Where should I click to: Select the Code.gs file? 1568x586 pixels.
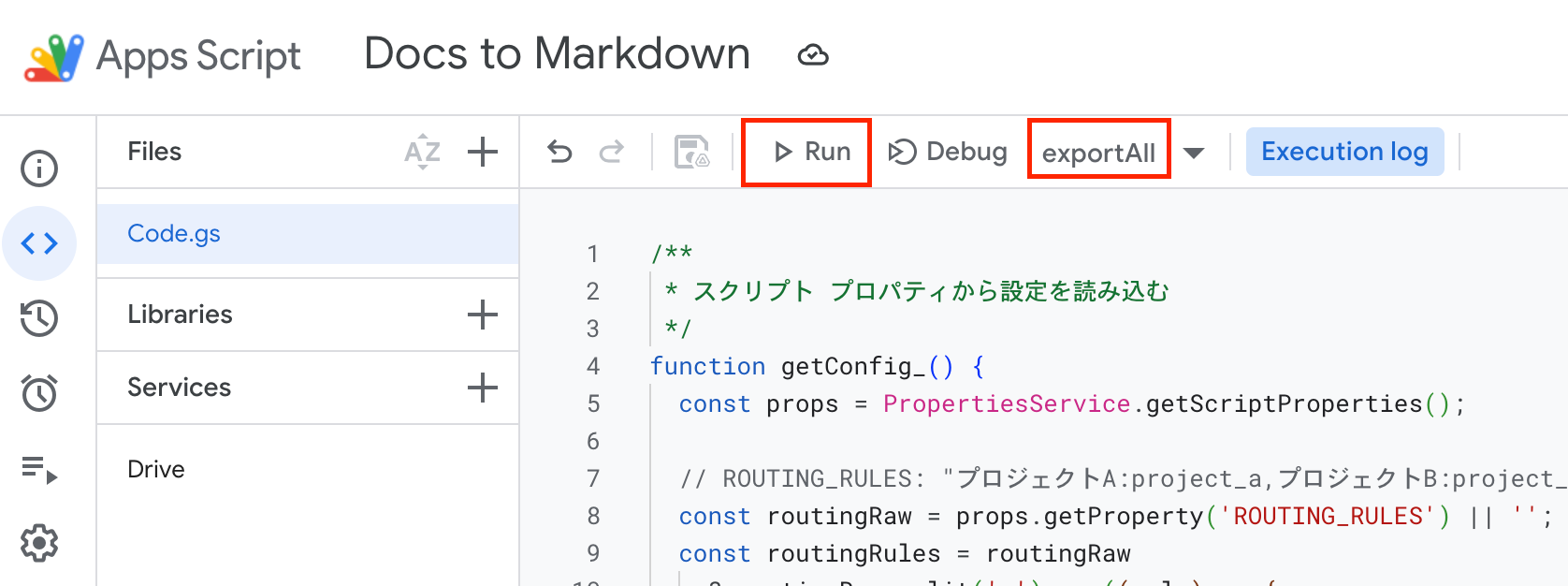coord(308,234)
